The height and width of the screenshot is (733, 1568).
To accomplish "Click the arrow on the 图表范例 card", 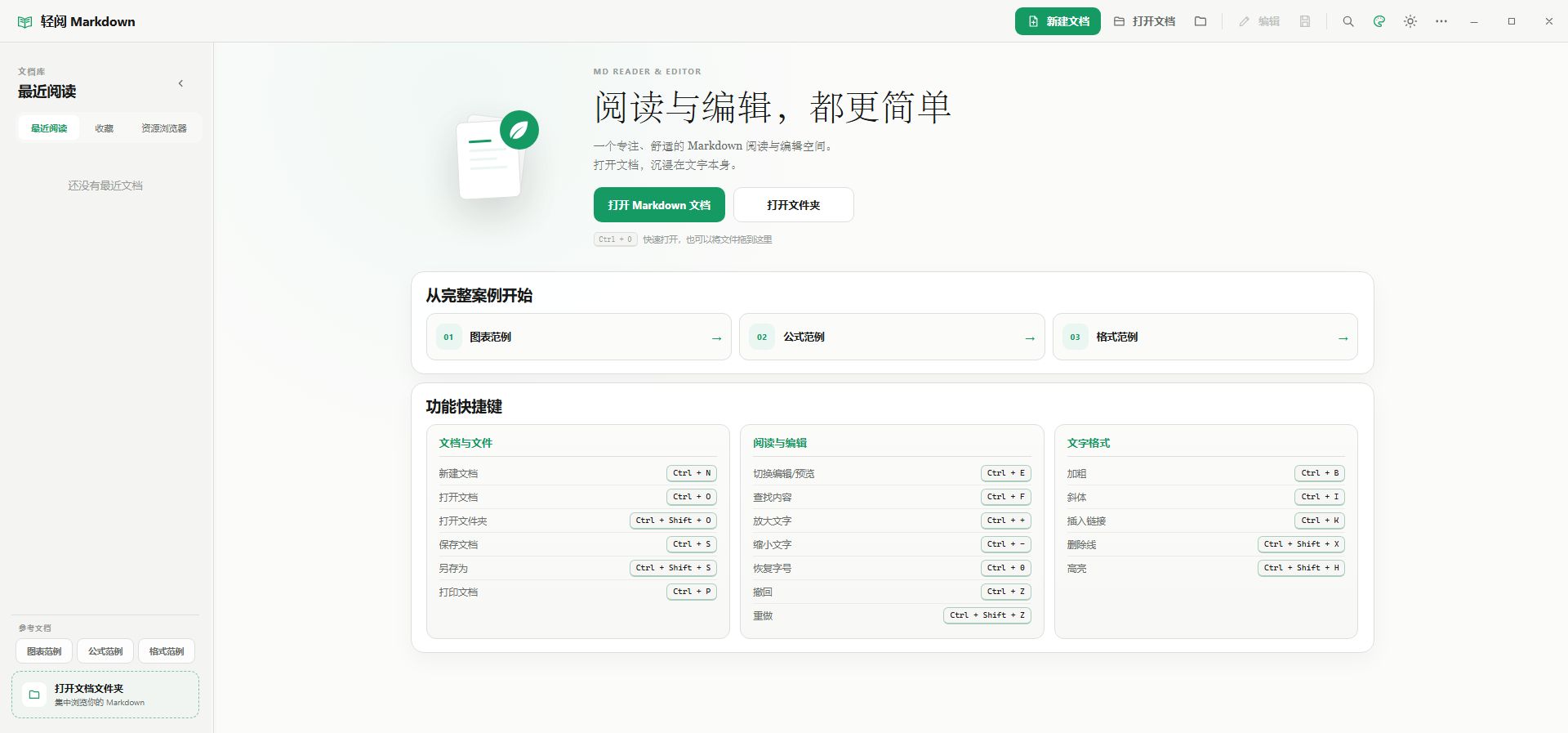I will point(716,337).
